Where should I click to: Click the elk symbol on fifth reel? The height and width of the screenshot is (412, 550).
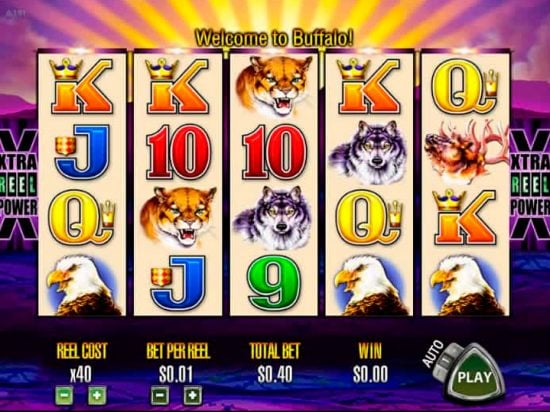click(465, 151)
